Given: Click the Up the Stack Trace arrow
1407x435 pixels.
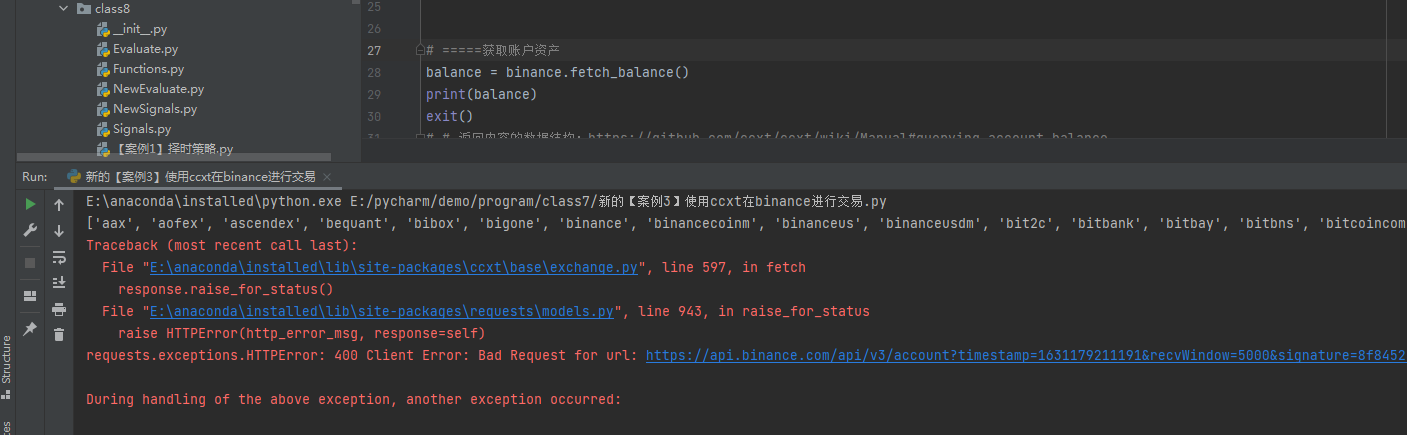Looking at the screenshot, I should point(59,205).
